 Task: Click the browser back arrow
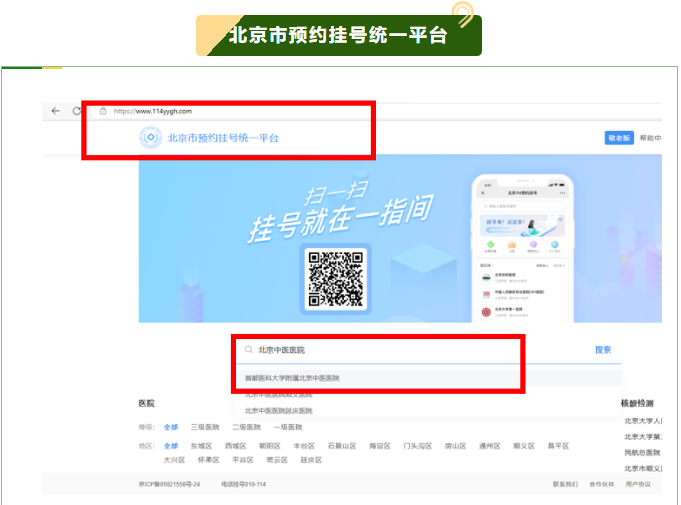click(56, 111)
